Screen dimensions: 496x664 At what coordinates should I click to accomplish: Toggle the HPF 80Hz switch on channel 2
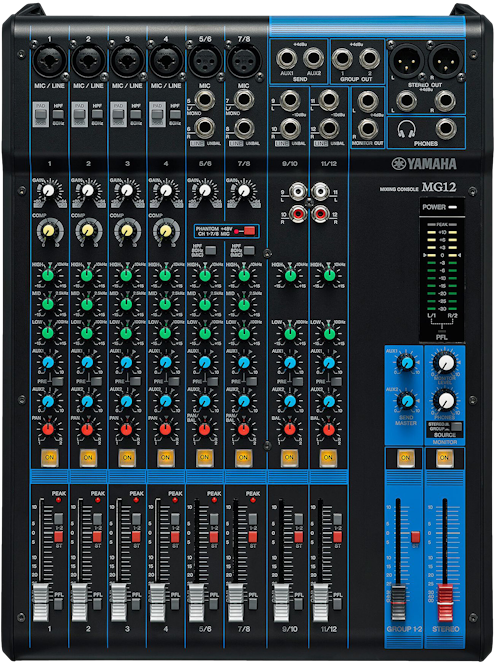[x=97, y=114]
